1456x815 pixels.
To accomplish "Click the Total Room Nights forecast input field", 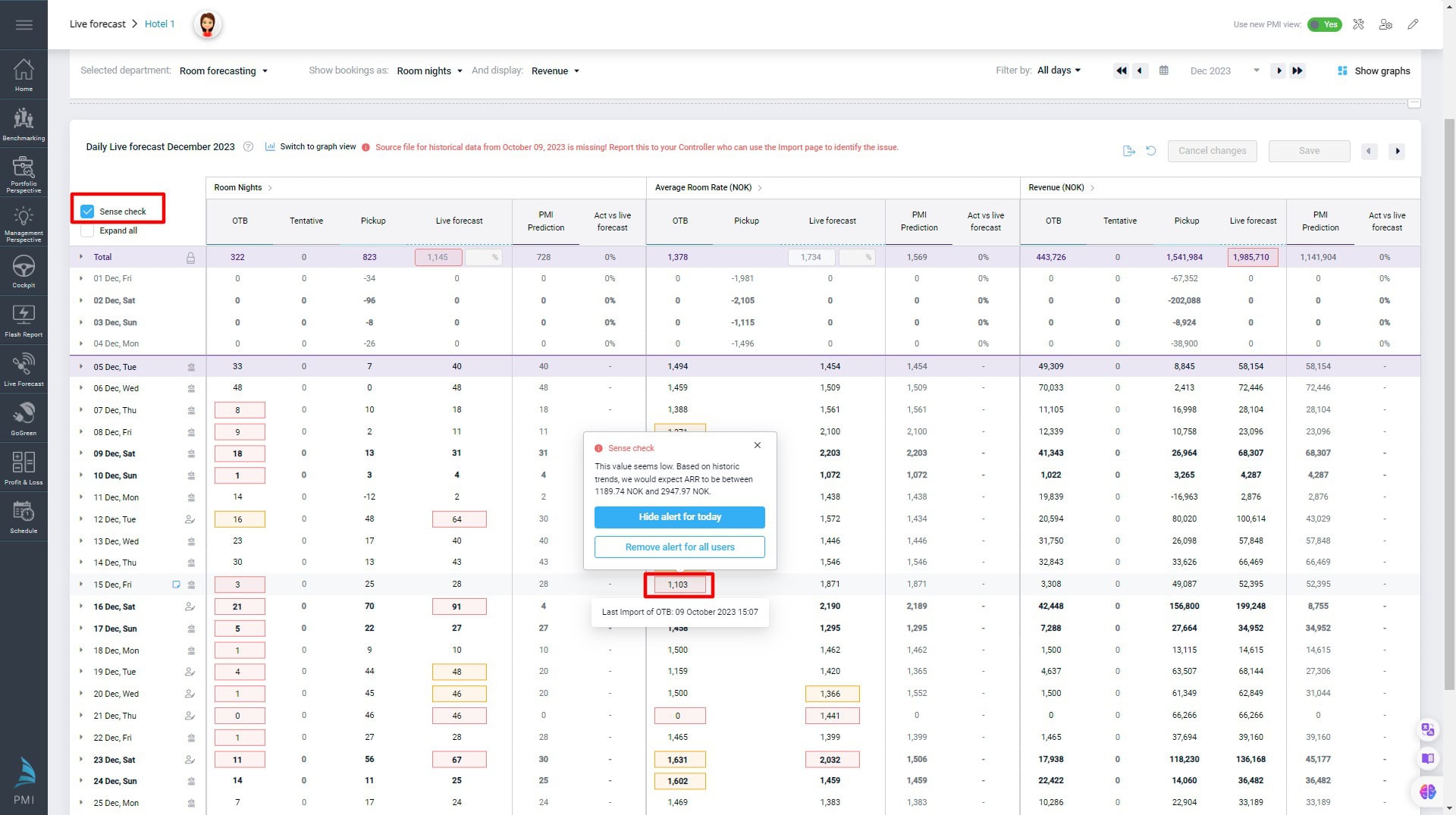I will pyautogui.click(x=438, y=257).
